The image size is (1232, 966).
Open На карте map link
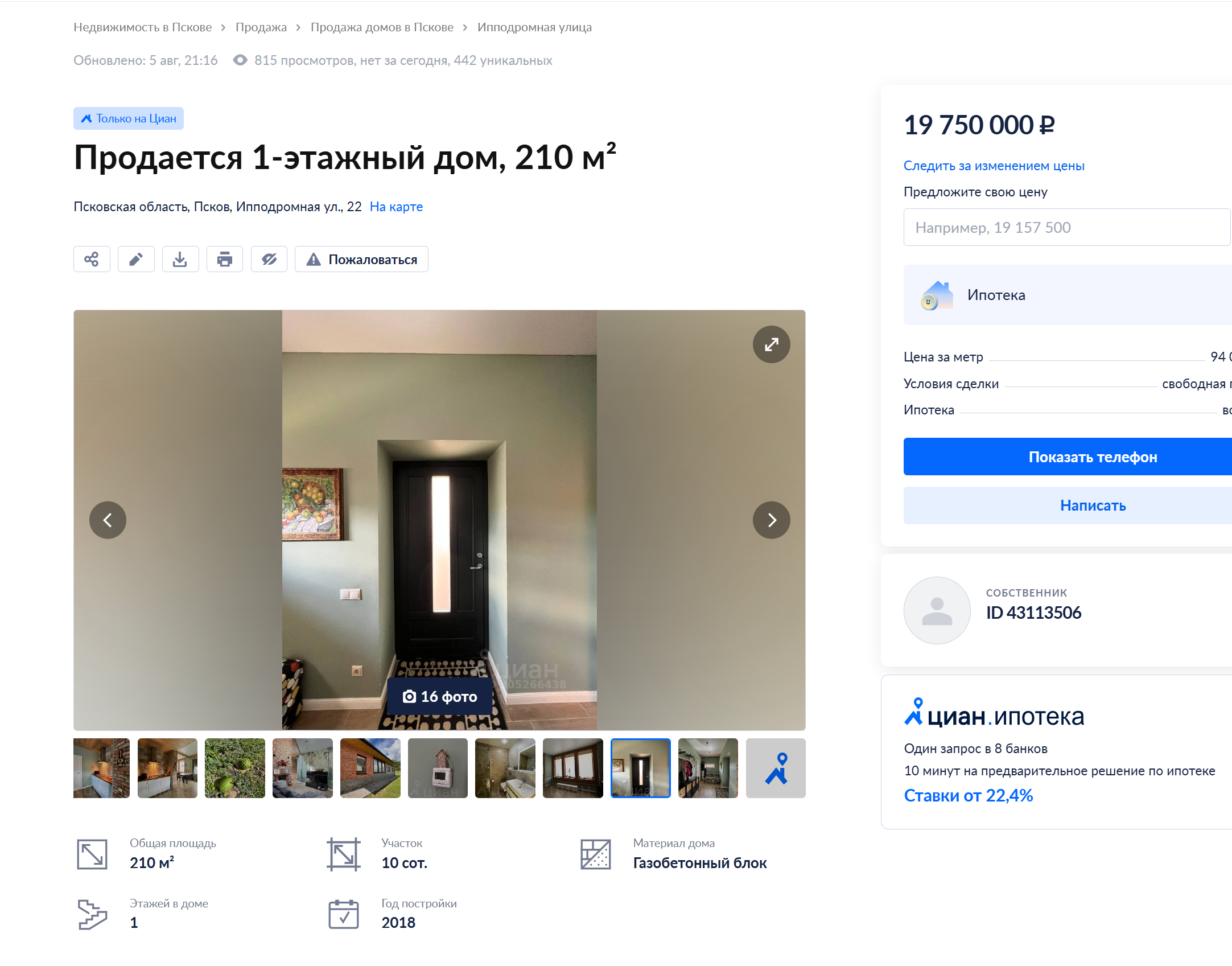[396, 207]
